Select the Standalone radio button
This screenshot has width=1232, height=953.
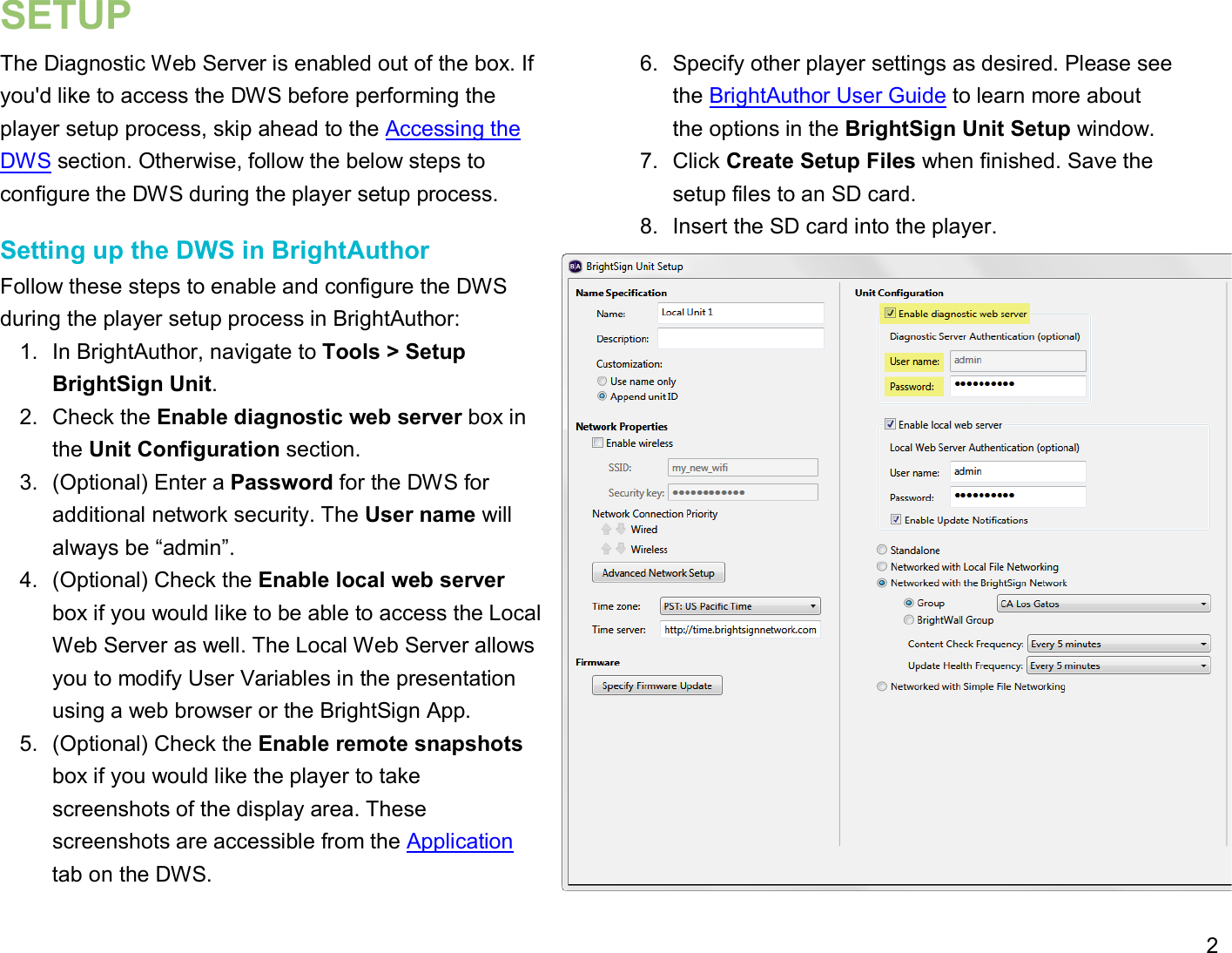pyautogui.click(x=882, y=550)
